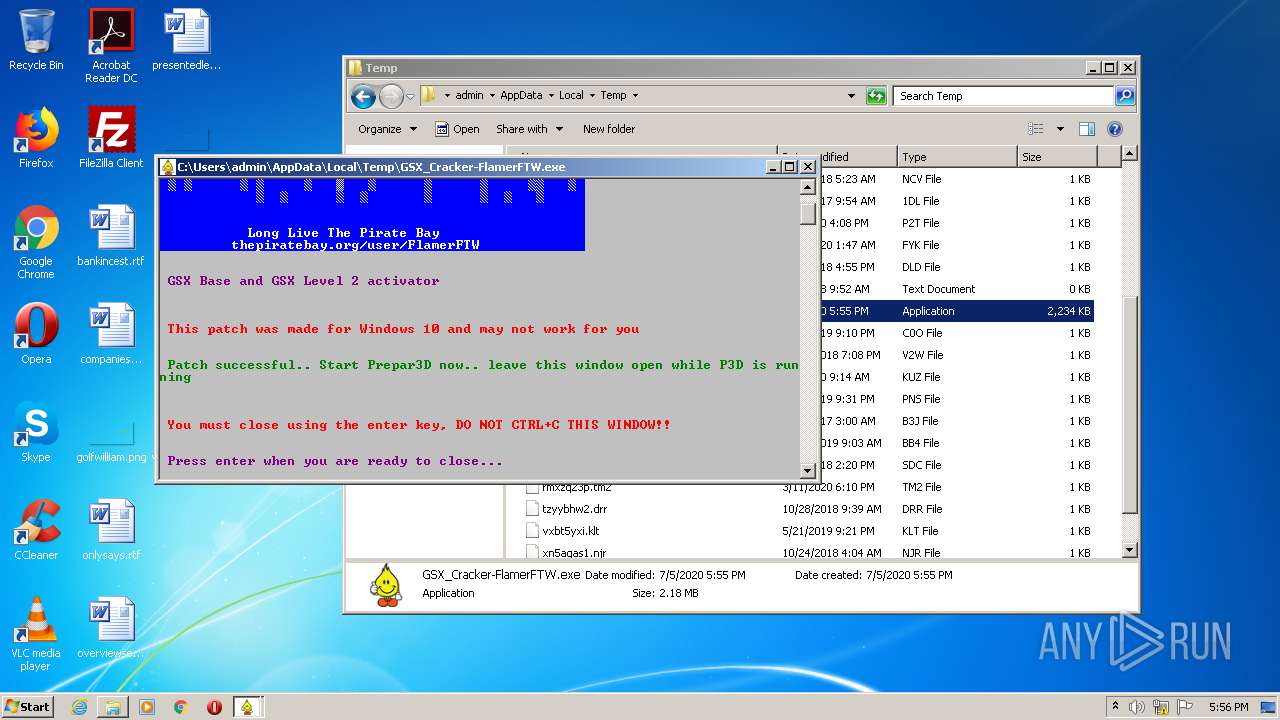
Task: Select the GSX Cracker taskbar button
Action: tap(247, 707)
